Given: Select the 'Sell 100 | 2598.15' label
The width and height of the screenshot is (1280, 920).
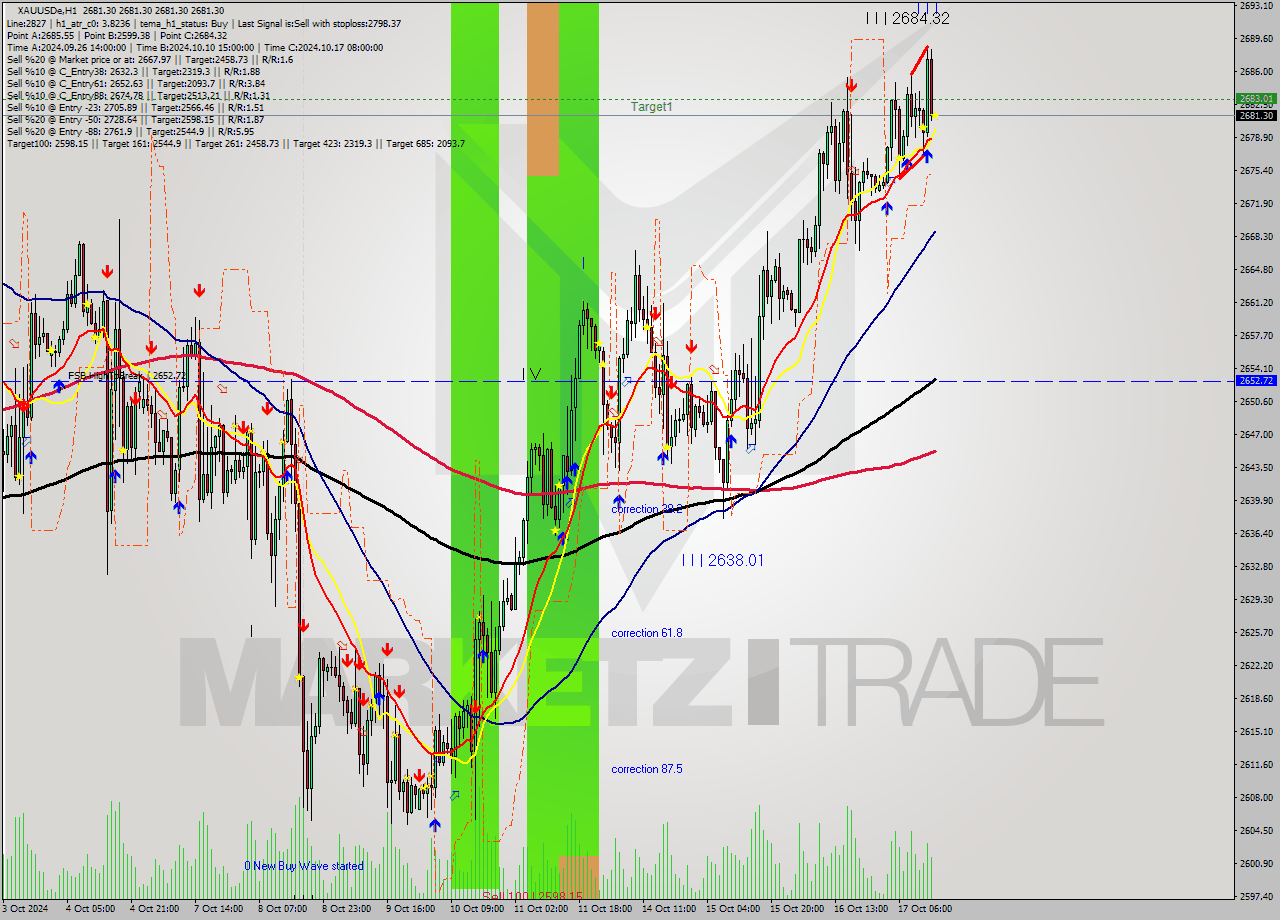Looking at the screenshot, I should click(x=532, y=895).
